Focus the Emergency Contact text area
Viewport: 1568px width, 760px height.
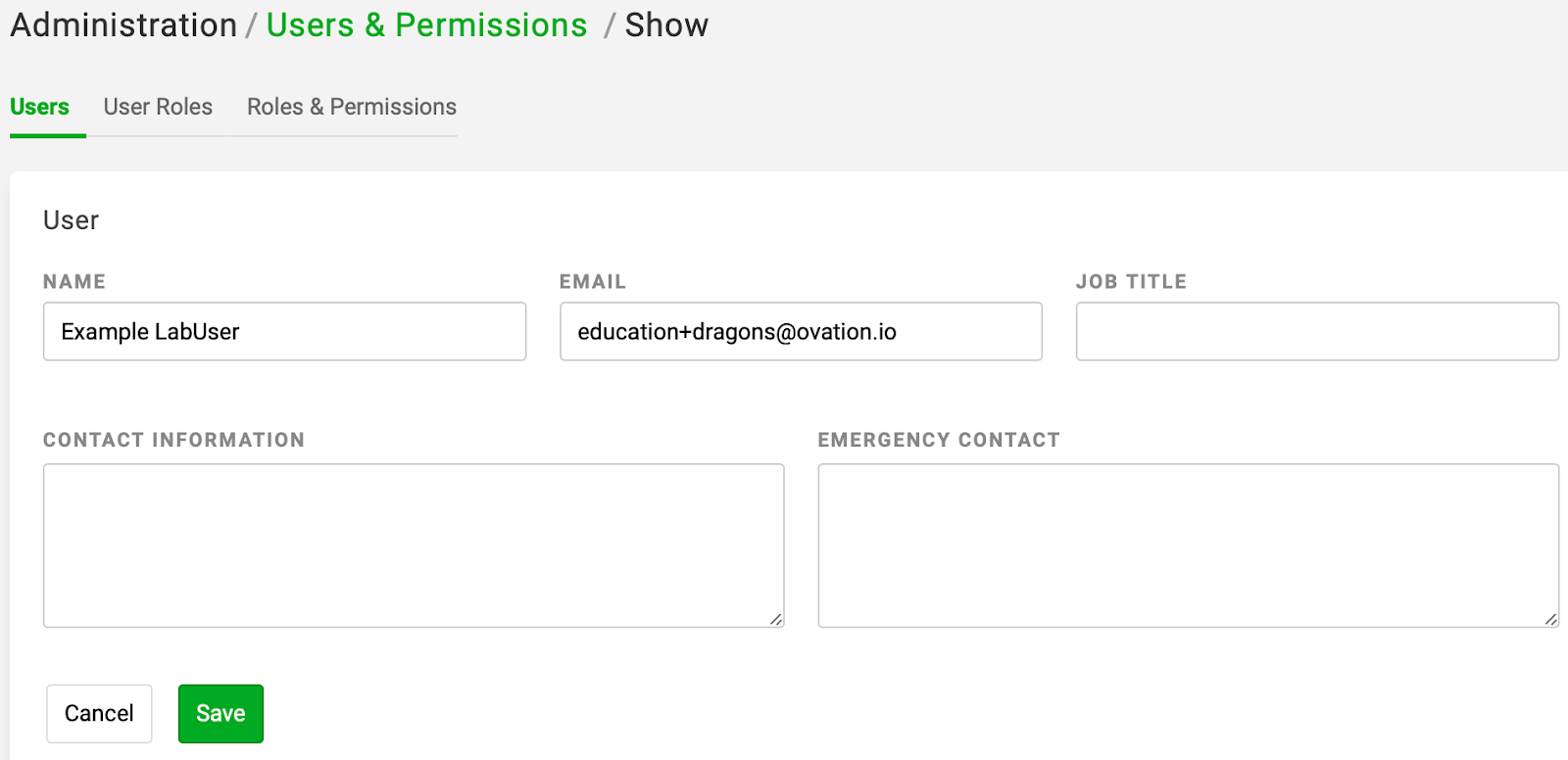(1189, 546)
